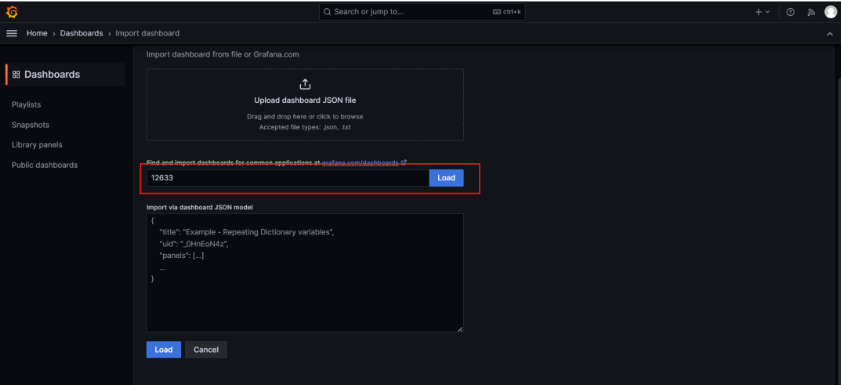Open the user profile avatar
The image size is (841, 385).
tap(830, 12)
